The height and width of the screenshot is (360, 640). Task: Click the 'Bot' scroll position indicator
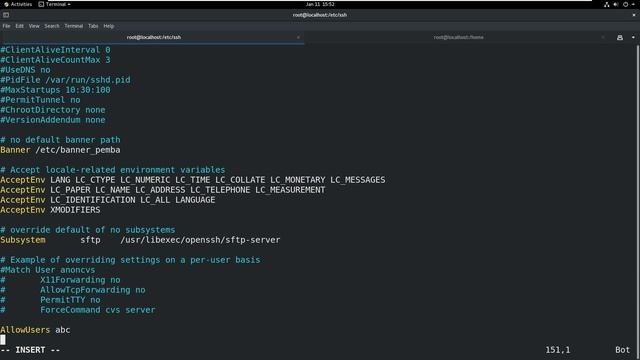pos(622,350)
